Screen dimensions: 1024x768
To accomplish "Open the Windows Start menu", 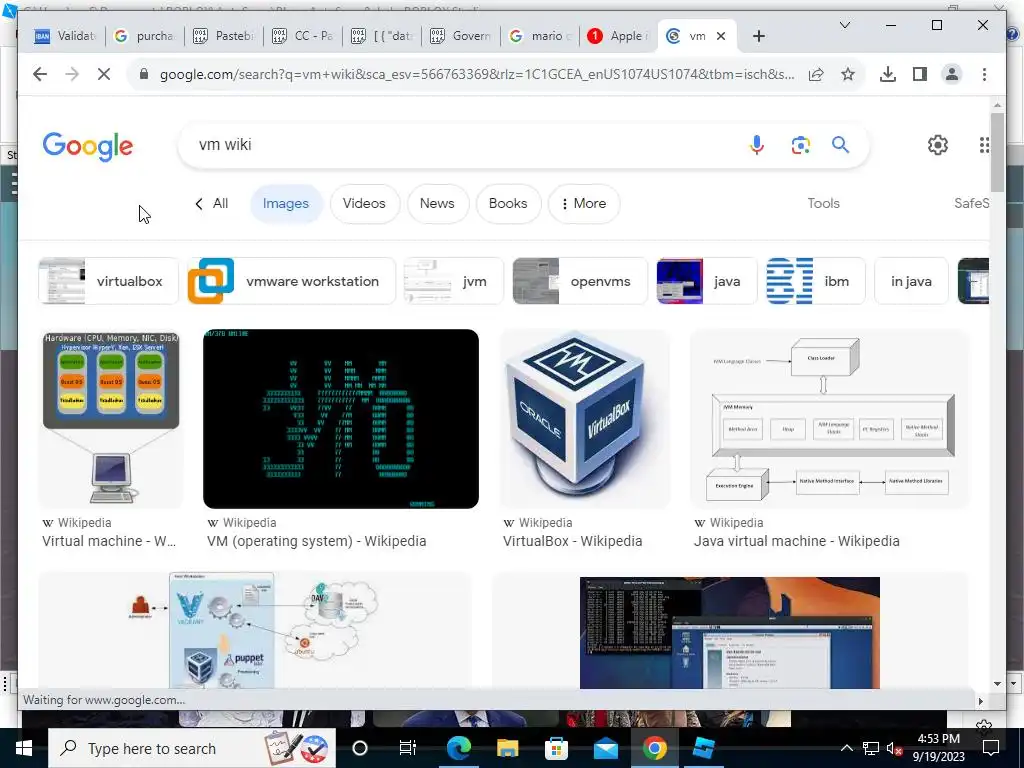I will click(x=24, y=748).
